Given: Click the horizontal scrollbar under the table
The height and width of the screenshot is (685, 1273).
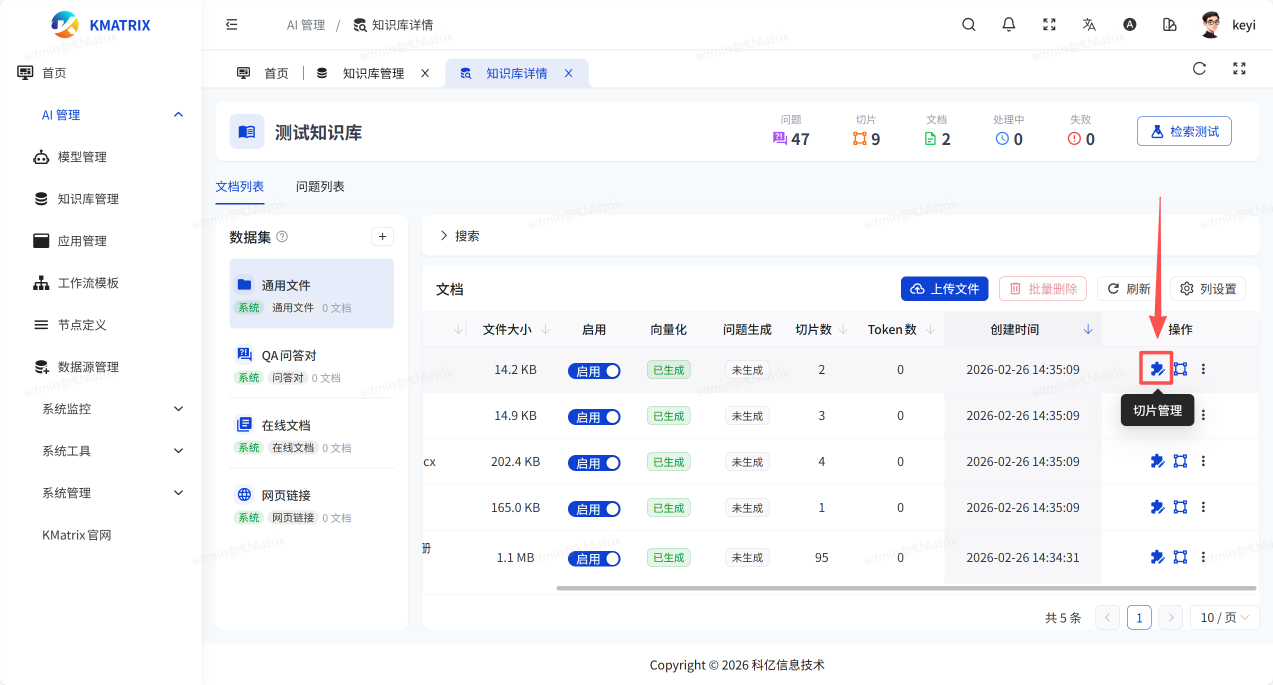Looking at the screenshot, I should click(x=905, y=588).
